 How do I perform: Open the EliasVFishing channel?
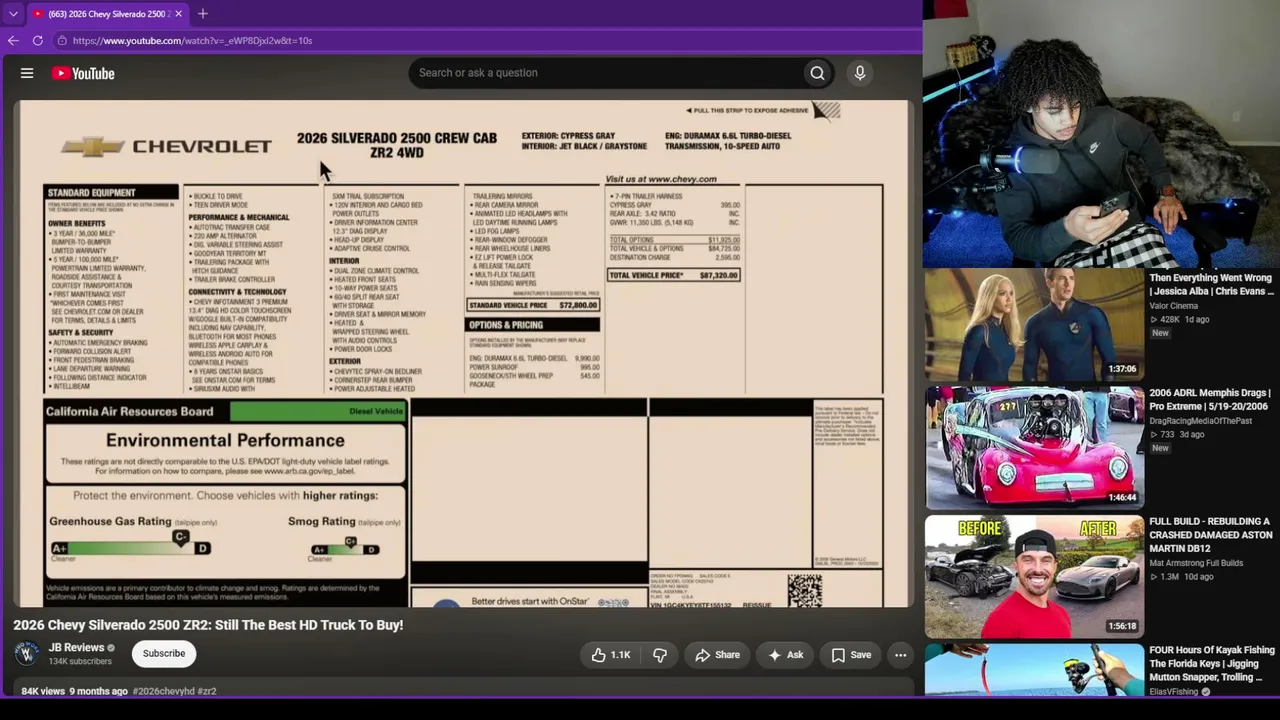1174,691
